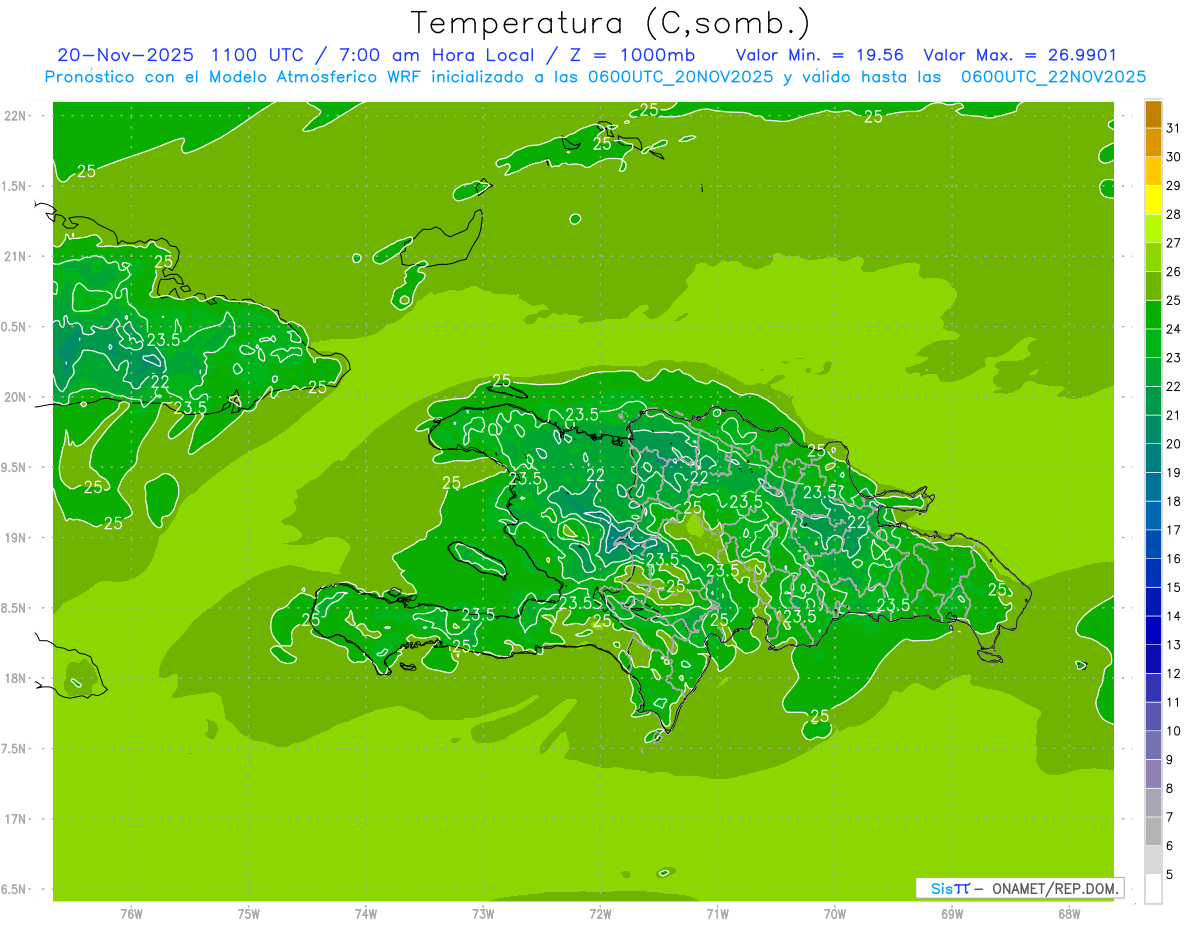Click the color scale label "17"

pyautogui.click(x=1174, y=530)
